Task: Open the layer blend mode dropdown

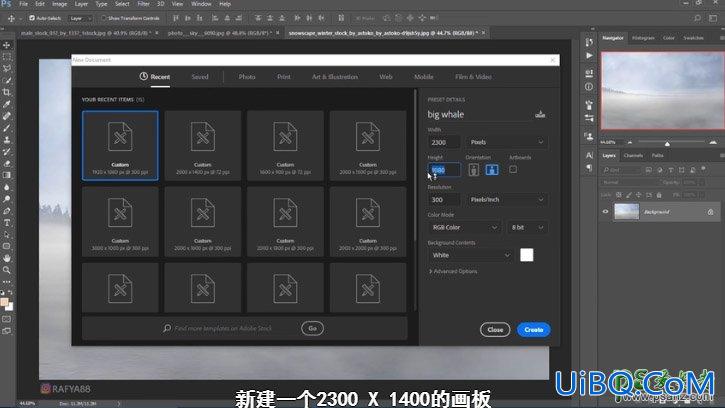Action: [631, 182]
